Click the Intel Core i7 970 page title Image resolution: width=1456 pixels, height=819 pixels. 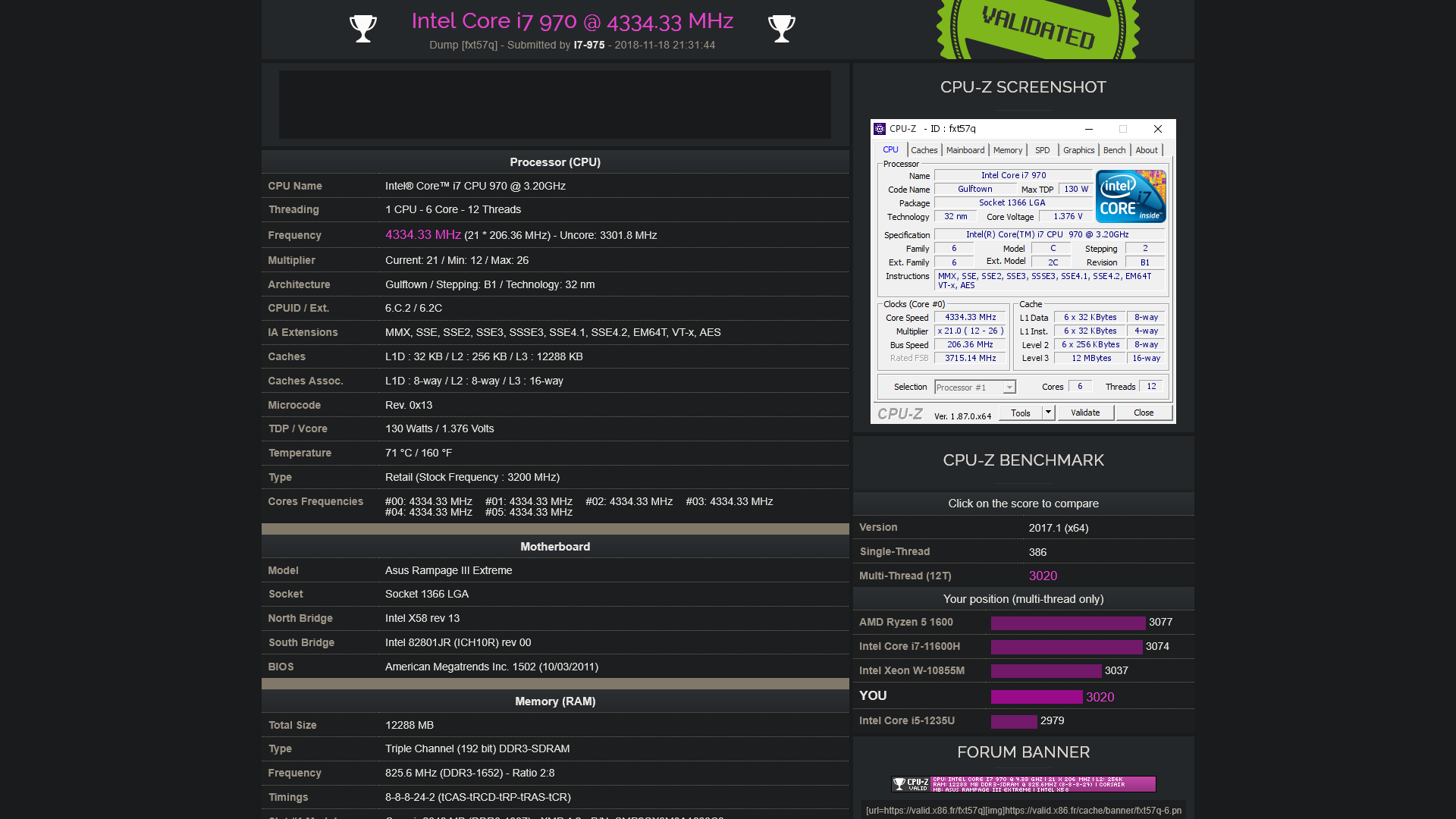click(572, 21)
